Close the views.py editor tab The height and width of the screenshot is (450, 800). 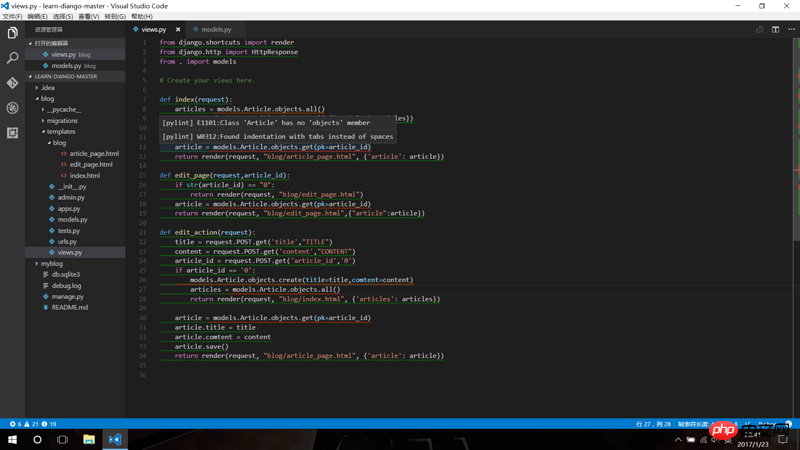[178, 30]
